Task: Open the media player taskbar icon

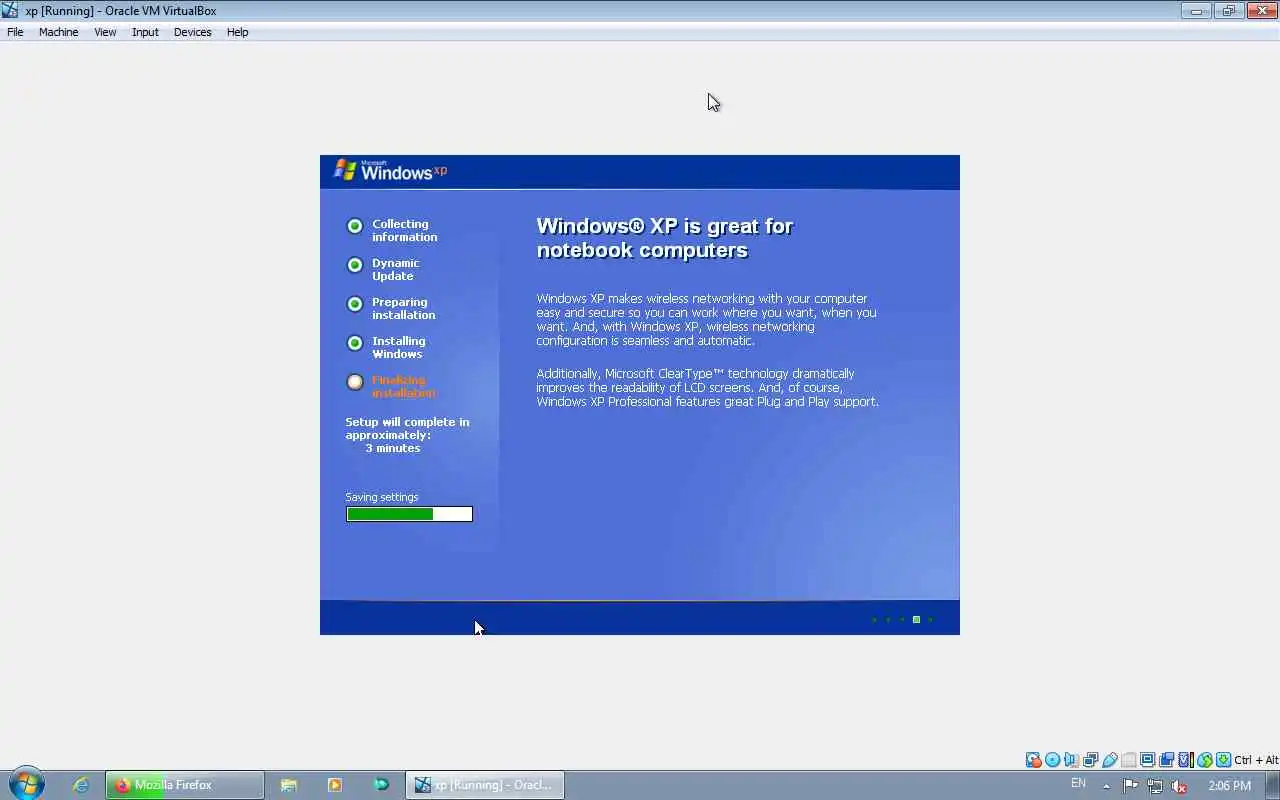Action: [334, 785]
